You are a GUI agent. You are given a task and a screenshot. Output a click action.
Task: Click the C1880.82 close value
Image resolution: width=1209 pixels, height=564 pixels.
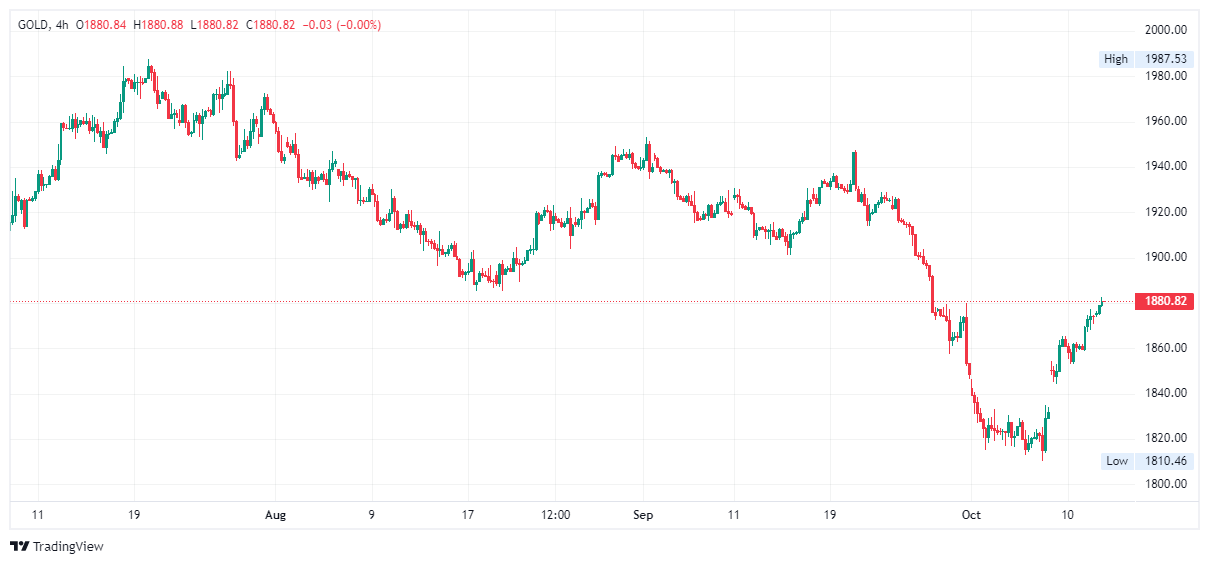[269, 25]
